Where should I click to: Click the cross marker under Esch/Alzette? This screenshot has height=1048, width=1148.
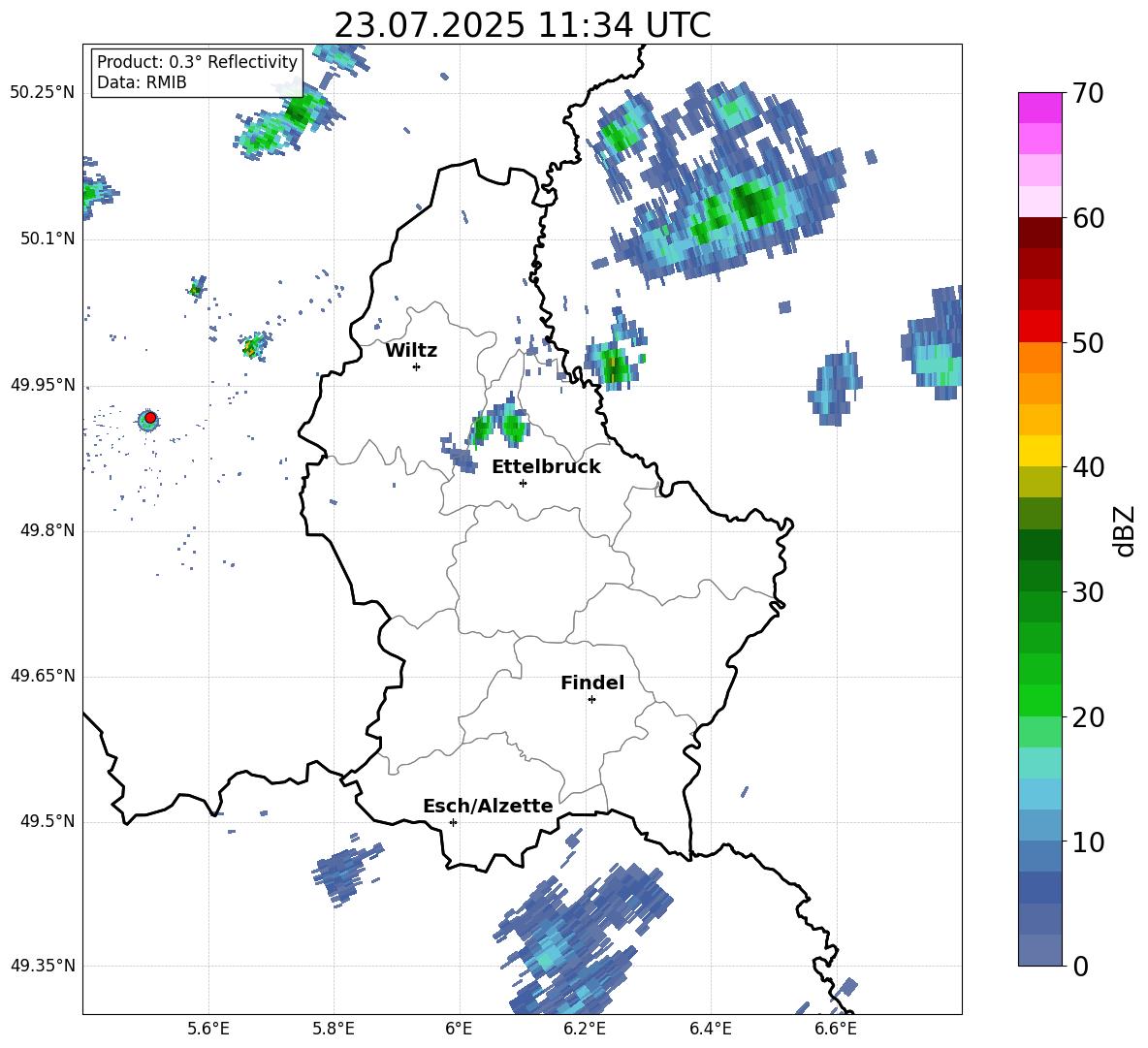coord(453,822)
